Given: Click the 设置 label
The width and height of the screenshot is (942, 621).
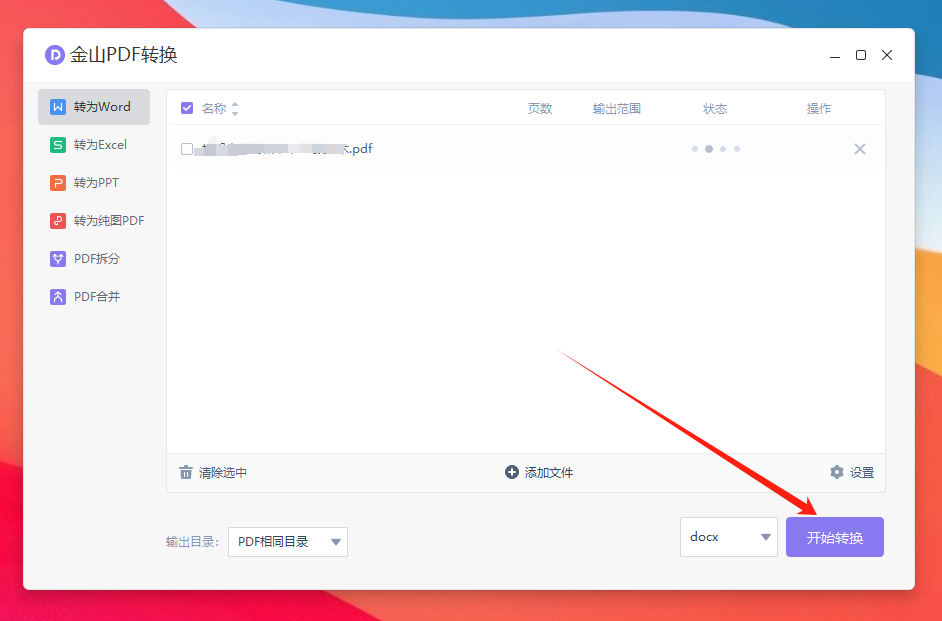Looking at the screenshot, I should (x=862, y=473).
